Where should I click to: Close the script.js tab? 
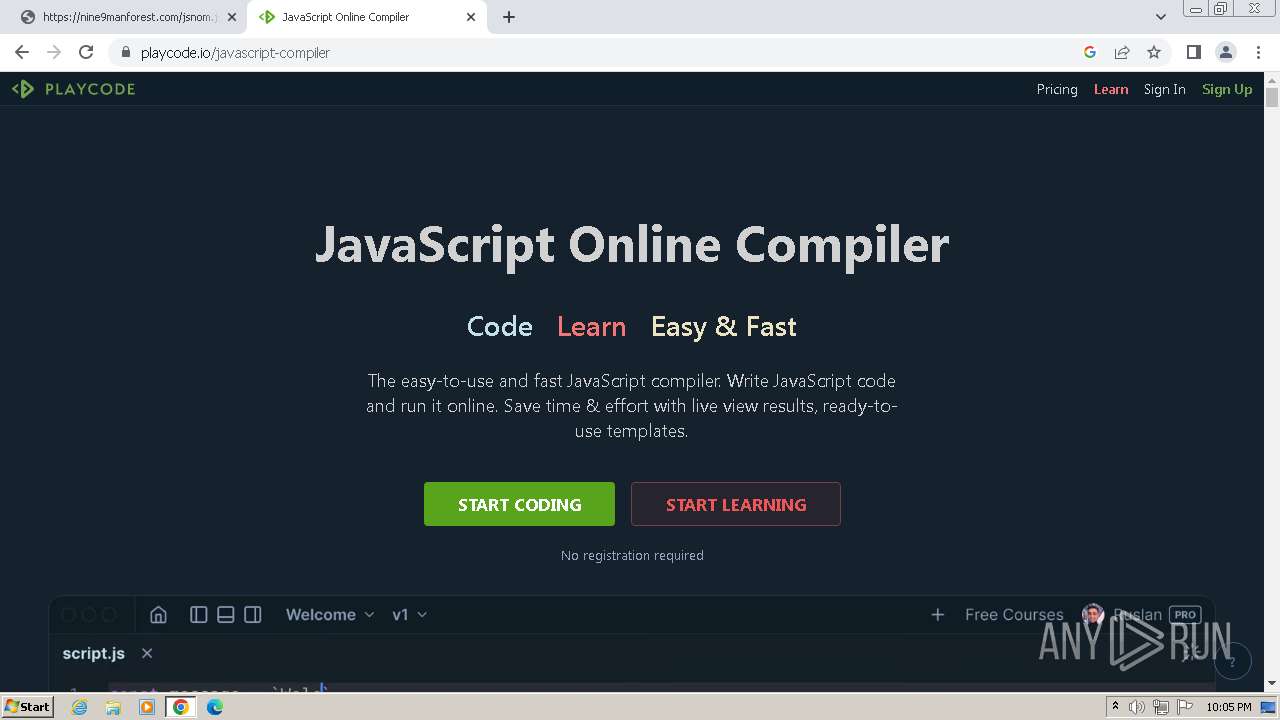point(147,653)
